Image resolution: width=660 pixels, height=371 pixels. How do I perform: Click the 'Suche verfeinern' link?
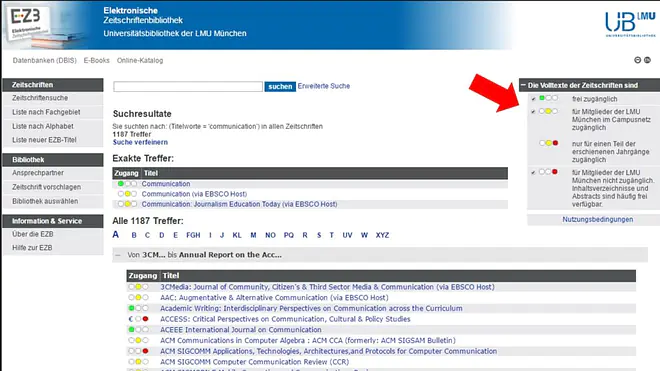tap(140, 142)
